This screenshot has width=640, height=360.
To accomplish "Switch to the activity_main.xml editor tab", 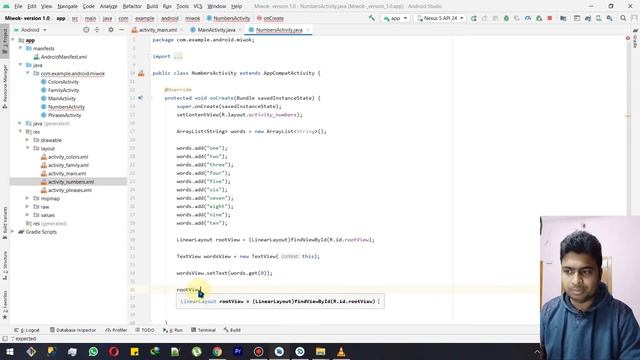I will tap(158, 30).
